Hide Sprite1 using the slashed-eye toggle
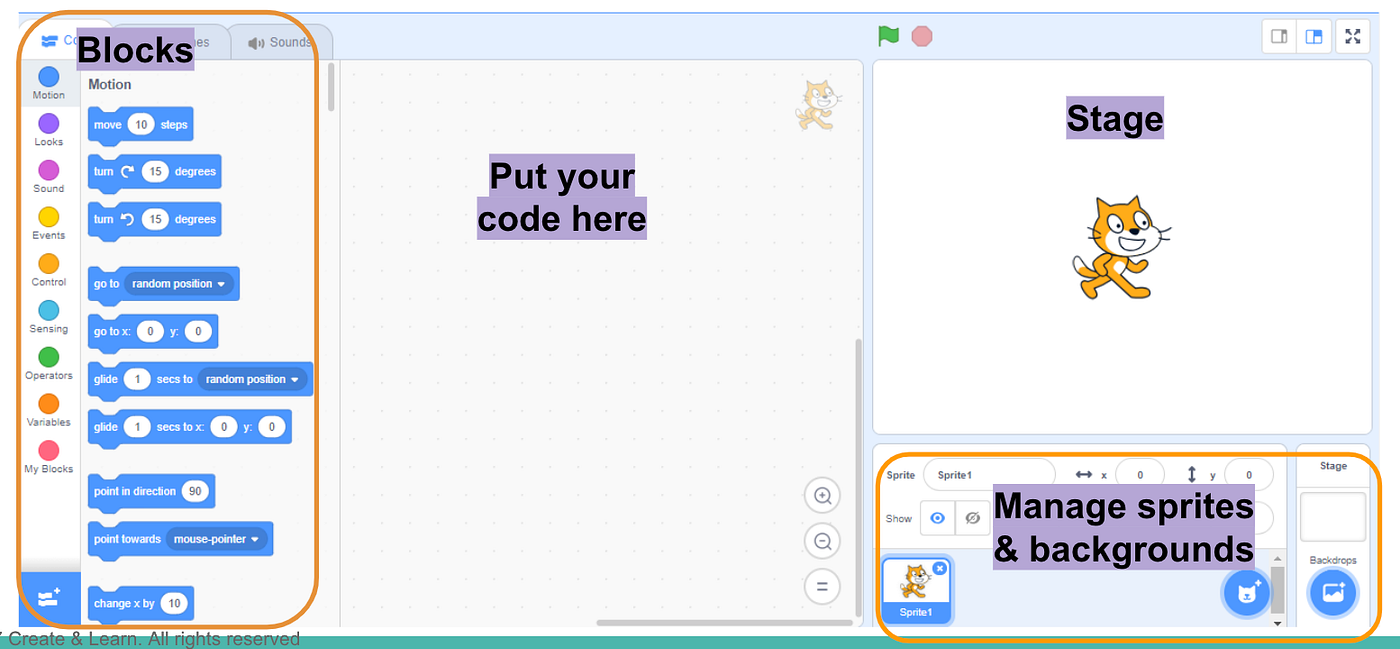1400x649 pixels. click(x=971, y=518)
